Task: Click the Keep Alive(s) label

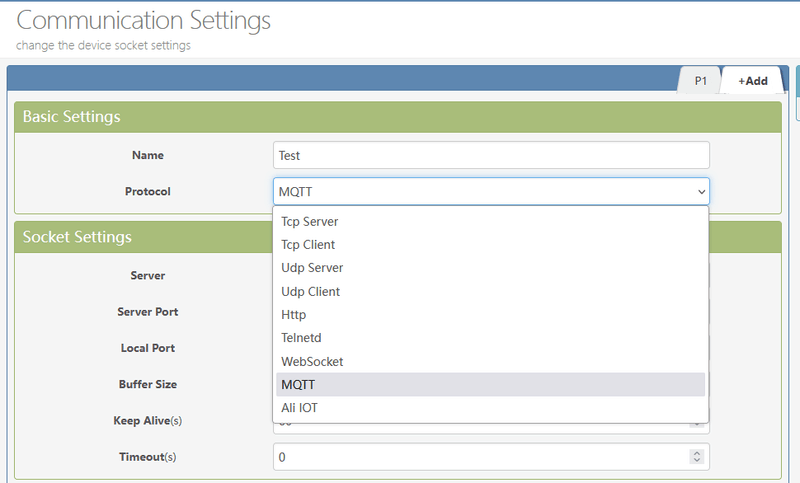Action: coord(148,420)
